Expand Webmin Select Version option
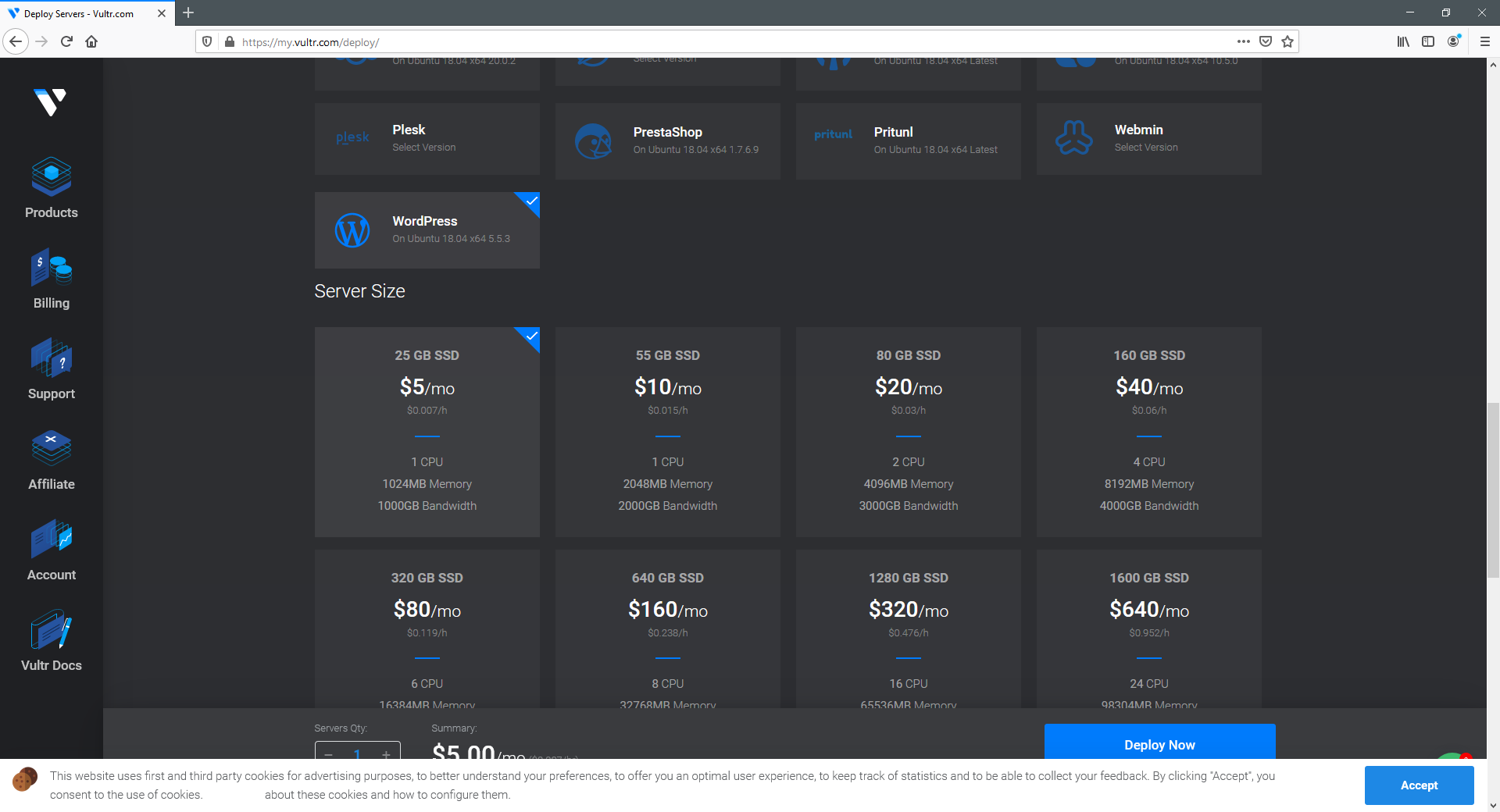Image resolution: width=1500 pixels, height=812 pixels. coord(1145,148)
